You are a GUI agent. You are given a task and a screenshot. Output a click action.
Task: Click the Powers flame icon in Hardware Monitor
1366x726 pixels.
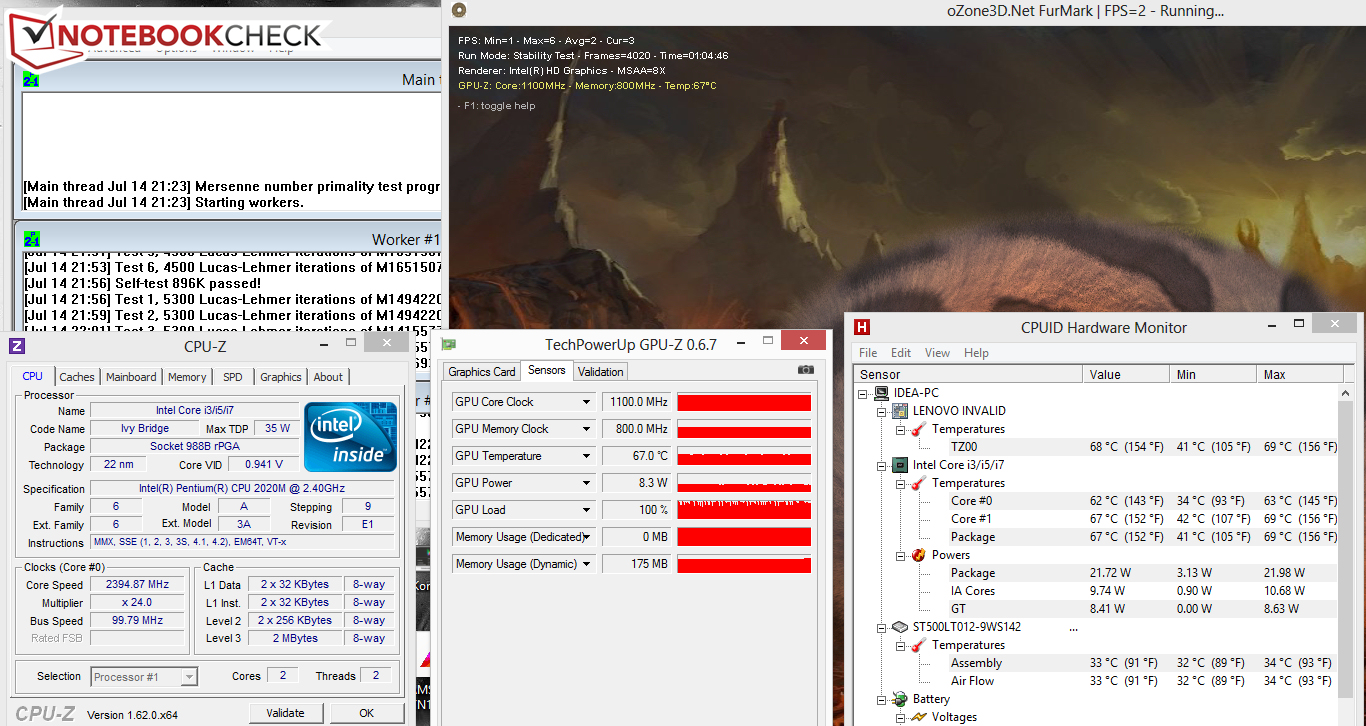pyautogui.click(x=918, y=555)
